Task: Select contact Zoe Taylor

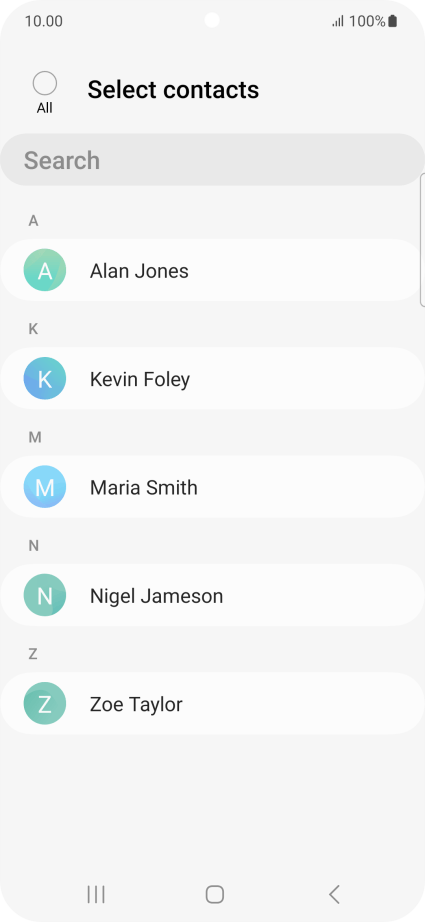Action: tap(212, 703)
